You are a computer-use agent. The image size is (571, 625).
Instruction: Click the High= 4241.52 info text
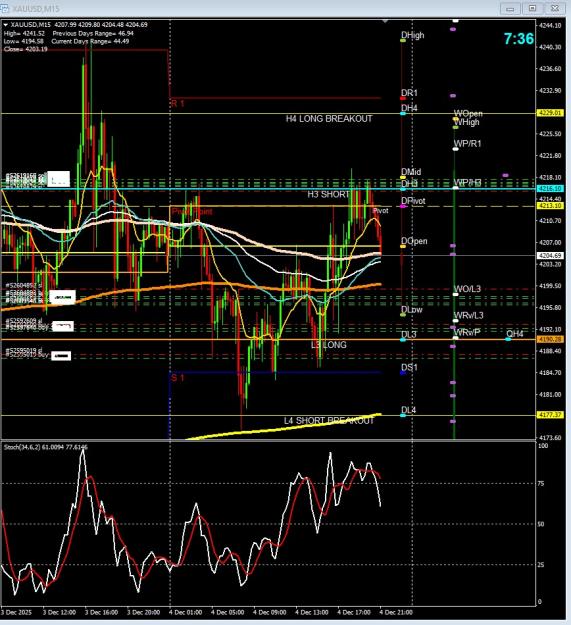point(24,33)
